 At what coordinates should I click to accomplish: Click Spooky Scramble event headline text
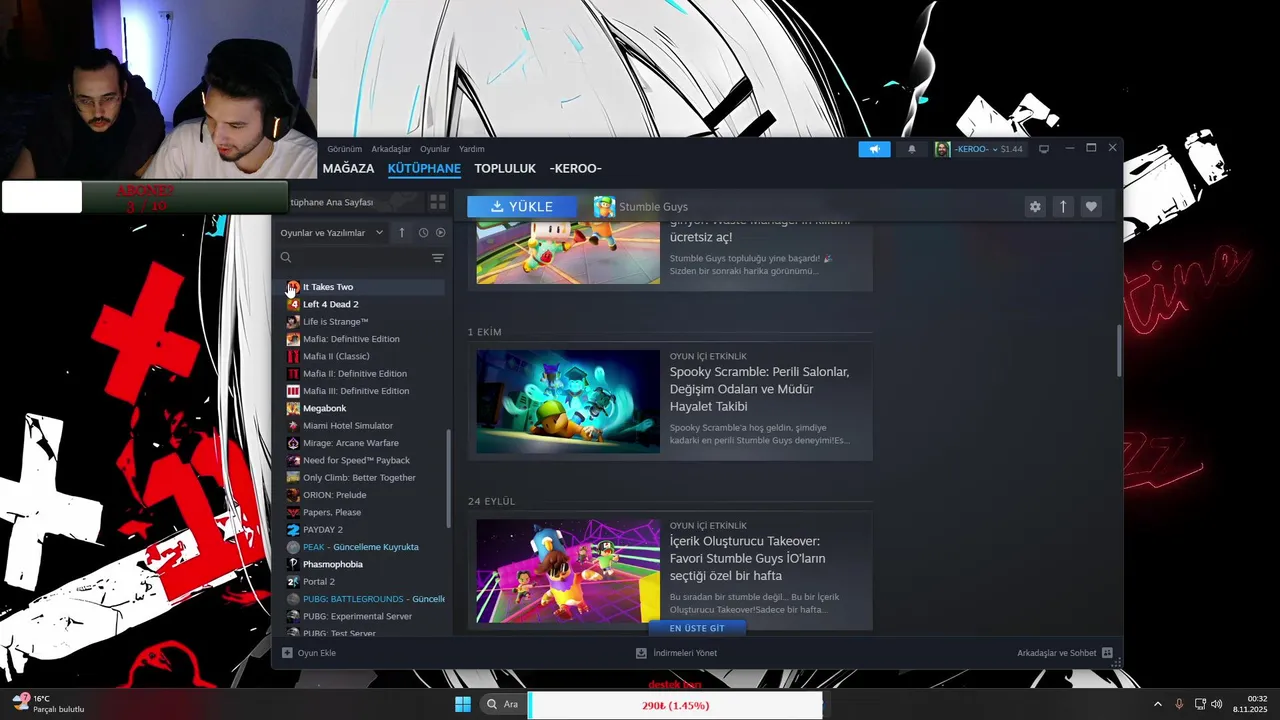tap(759, 389)
